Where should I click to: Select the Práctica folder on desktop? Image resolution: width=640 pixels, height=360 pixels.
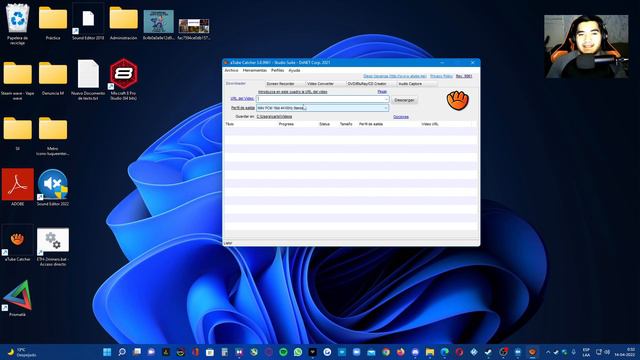(x=53, y=22)
